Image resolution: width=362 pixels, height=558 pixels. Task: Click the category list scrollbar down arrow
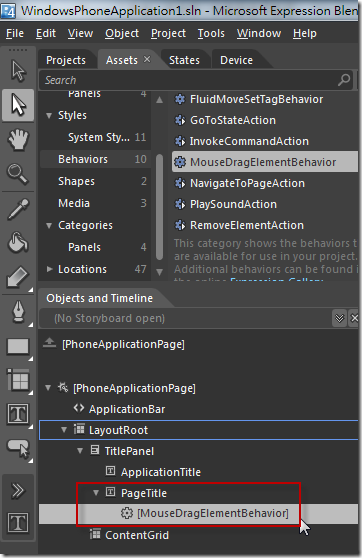coord(159,272)
